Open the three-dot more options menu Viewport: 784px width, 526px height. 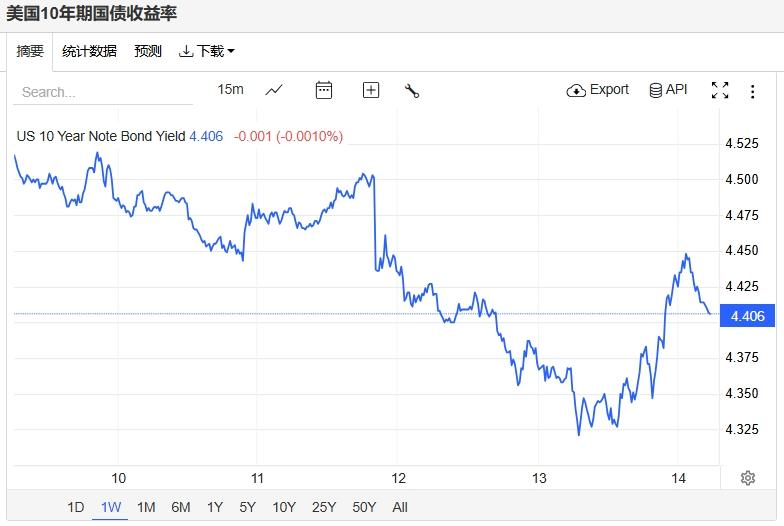click(752, 91)
